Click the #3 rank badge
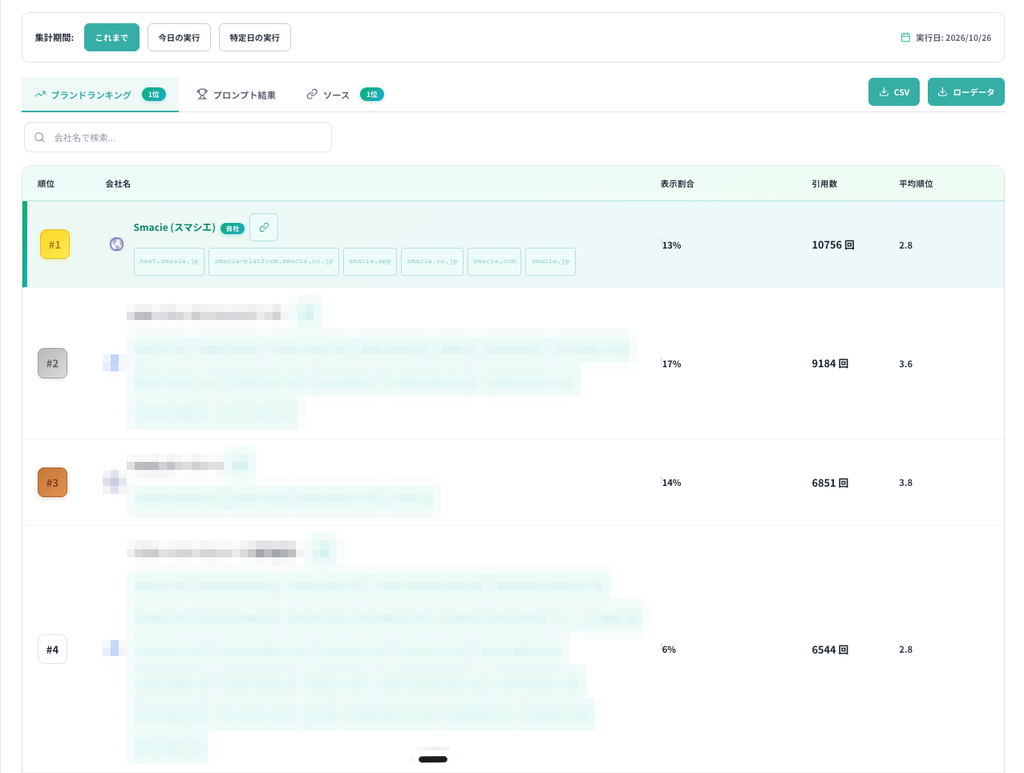Image resolution: width=1024 pixels, height=773 pixels. [52, 482]
